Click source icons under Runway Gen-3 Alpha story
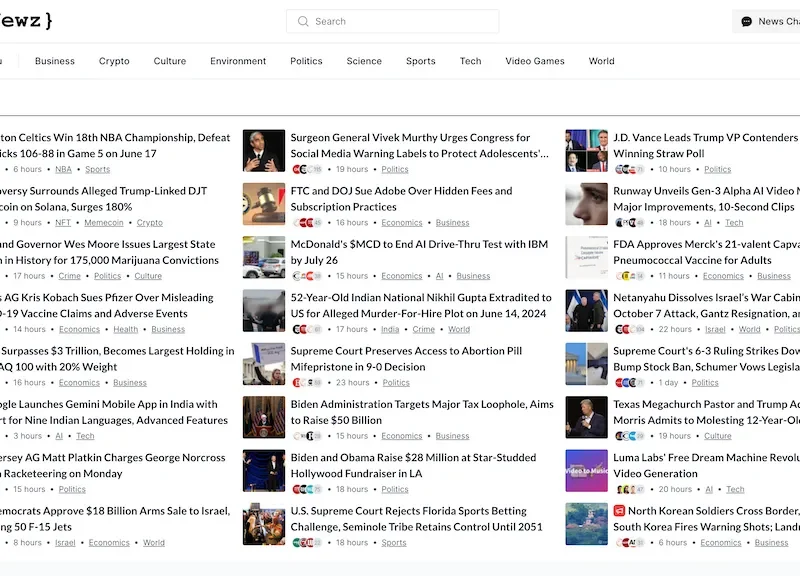The height and width of the screenshot is (576, 800). point(630,223)
